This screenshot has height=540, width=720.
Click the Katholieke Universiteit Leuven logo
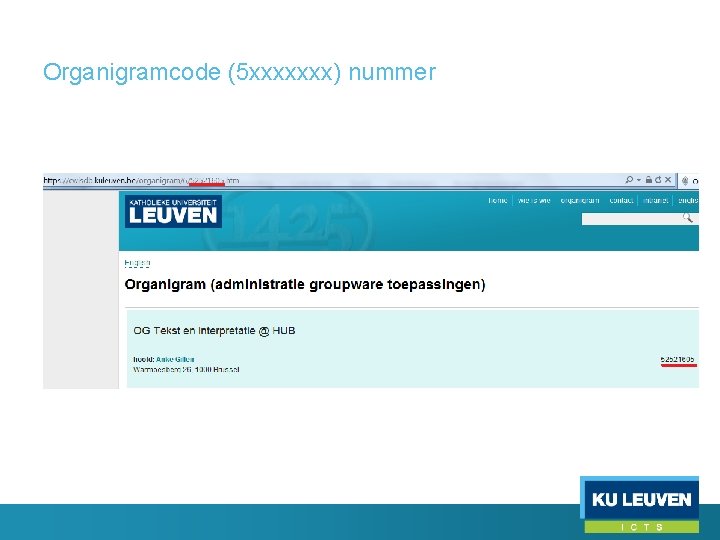point(173,211)
